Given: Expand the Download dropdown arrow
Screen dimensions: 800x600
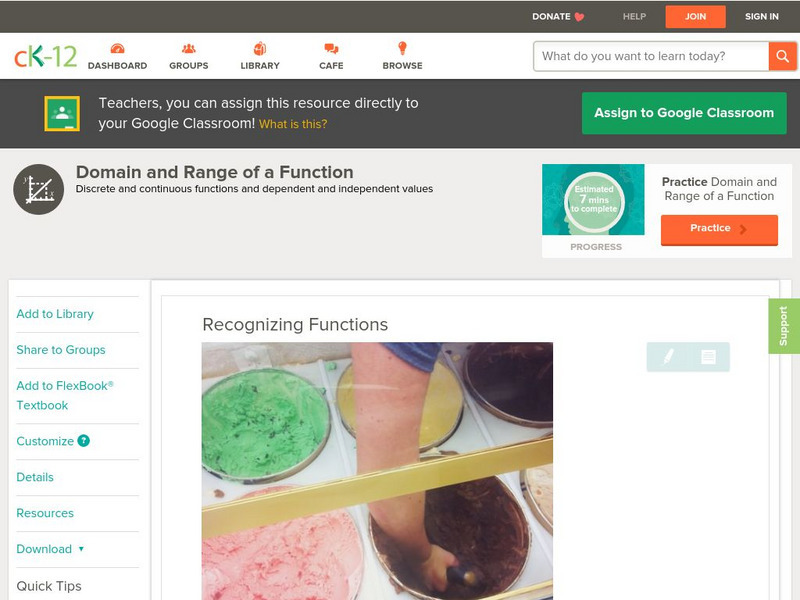Looking at the screenshot, I should pos(81,549).
